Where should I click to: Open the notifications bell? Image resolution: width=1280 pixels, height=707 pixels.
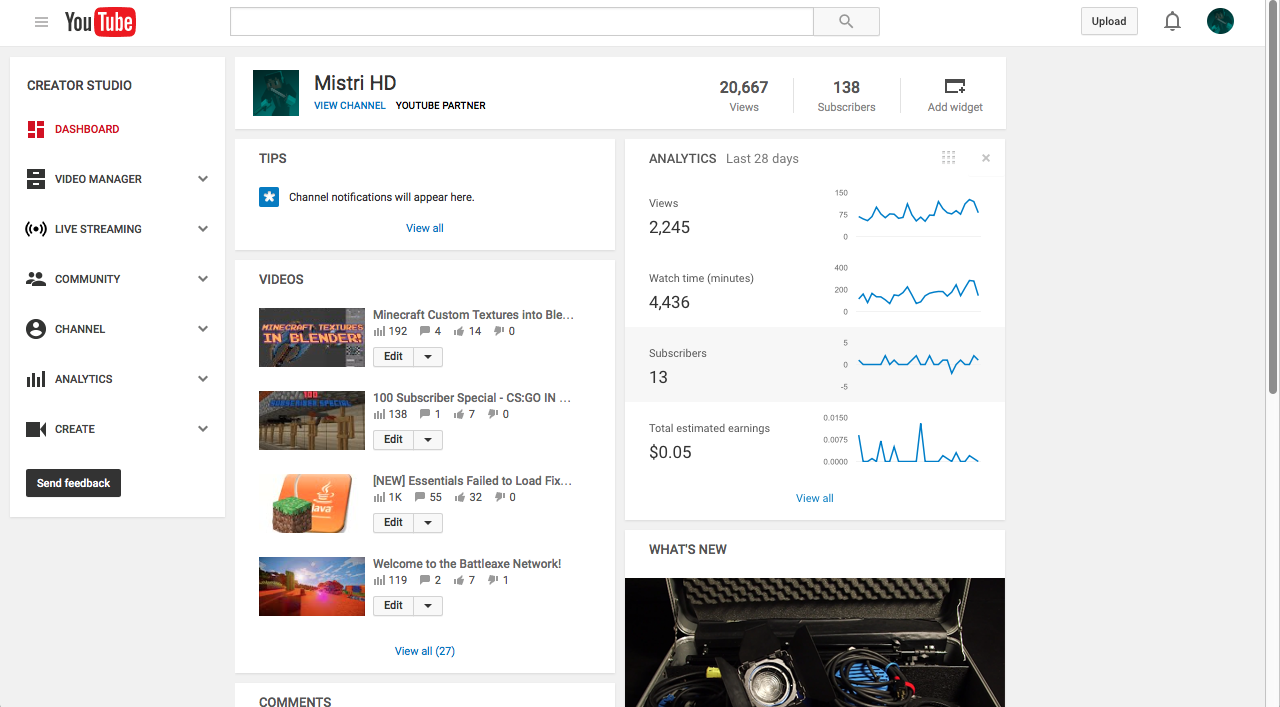[1172, 22]
